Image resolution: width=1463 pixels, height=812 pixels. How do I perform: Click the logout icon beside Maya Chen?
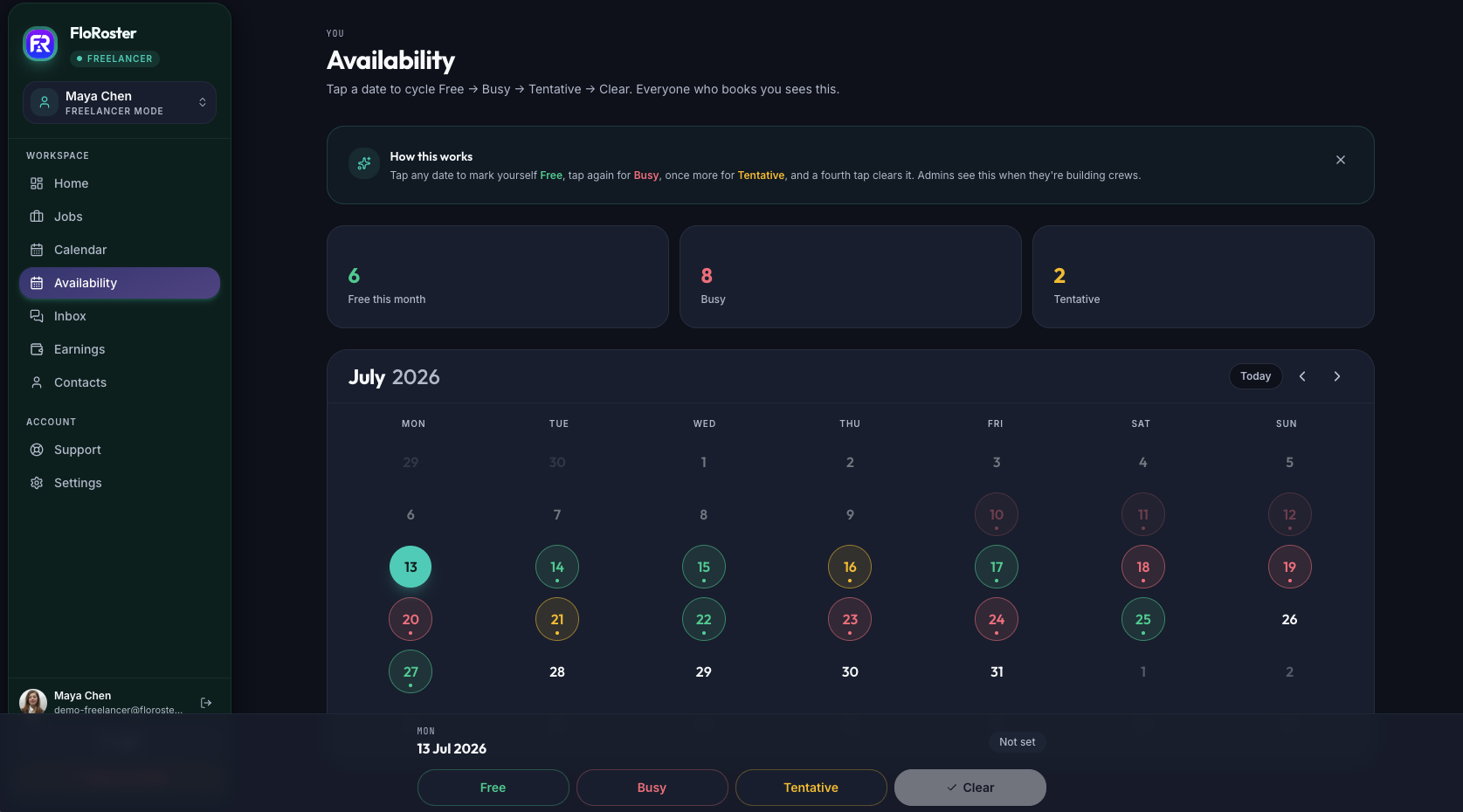pos(206,703)
